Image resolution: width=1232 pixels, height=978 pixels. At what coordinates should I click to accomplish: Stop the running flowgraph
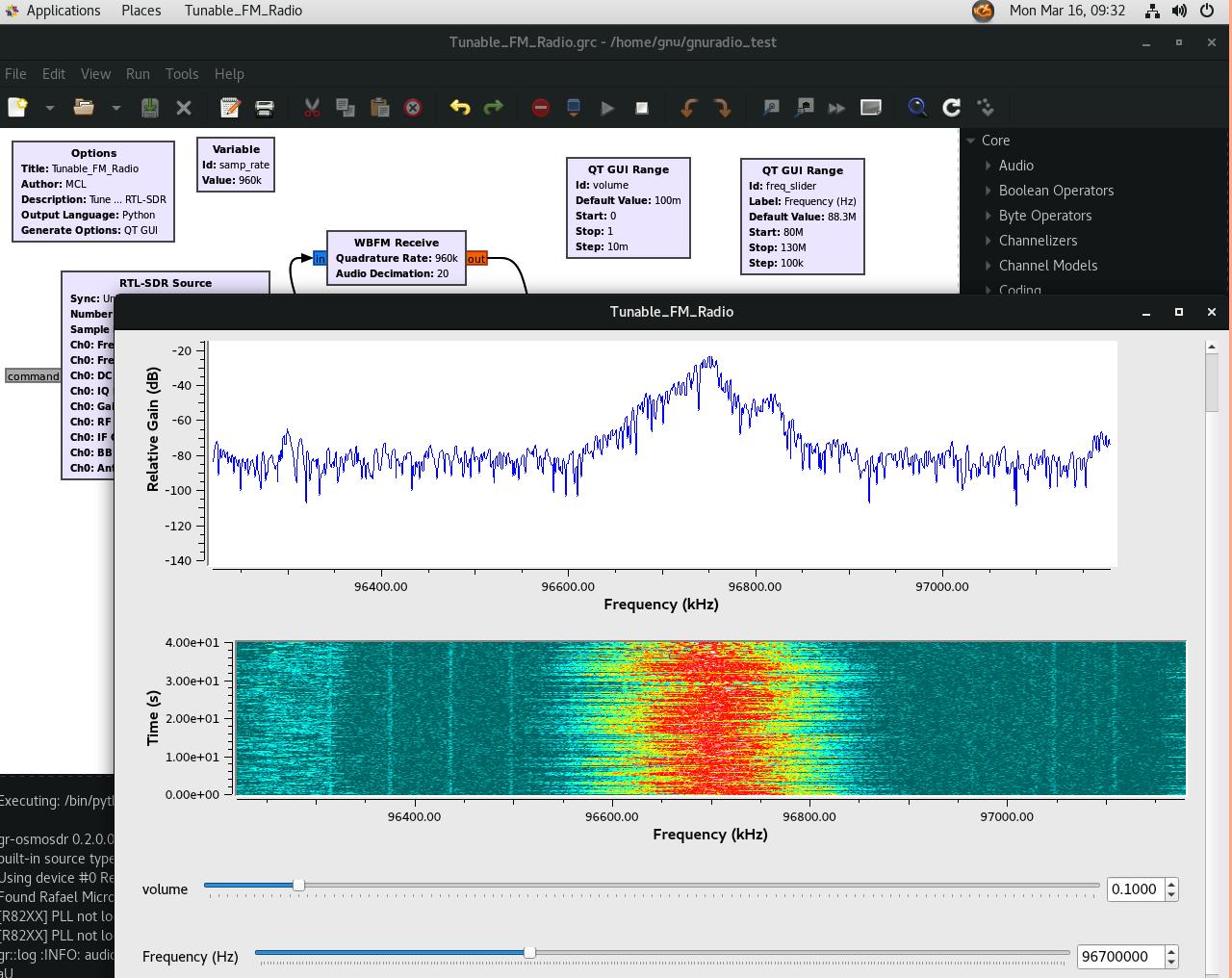tap(642, 108)
